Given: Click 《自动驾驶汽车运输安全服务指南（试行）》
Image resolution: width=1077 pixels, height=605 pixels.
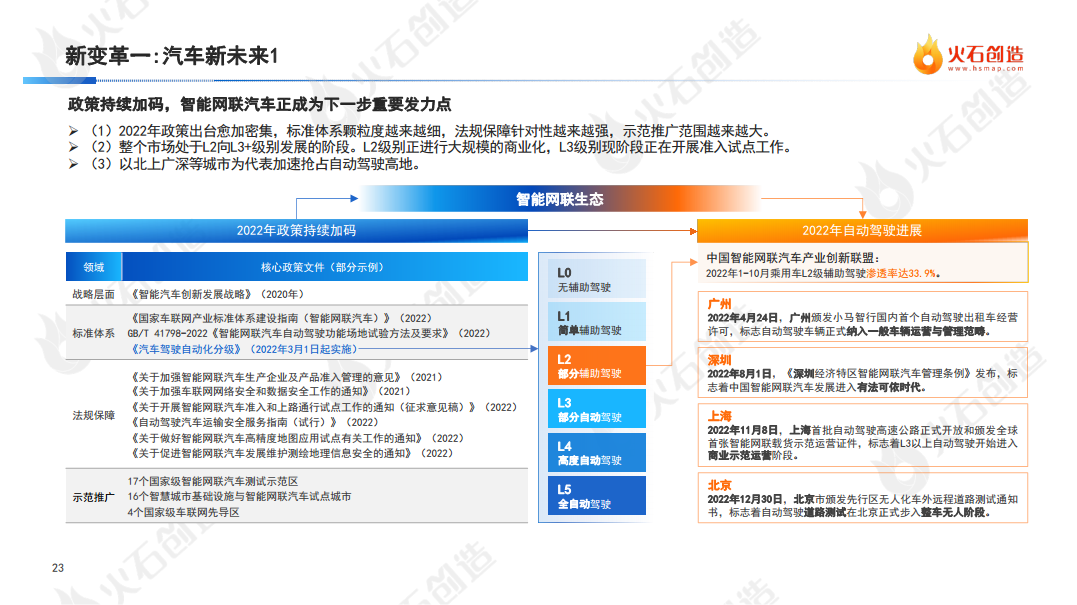Looking at the screenshot, I should pyautogui.click(x=253, y=422).
